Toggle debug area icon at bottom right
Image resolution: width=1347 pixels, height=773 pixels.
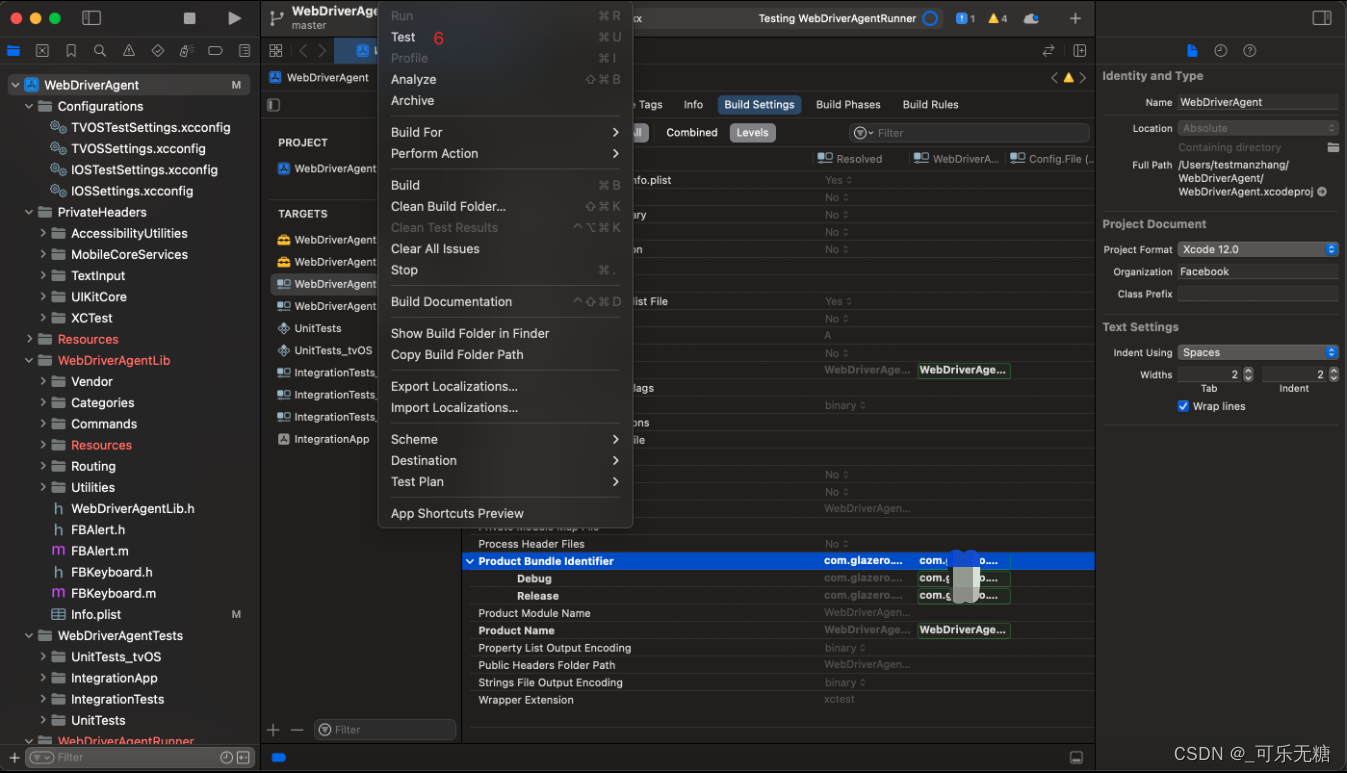click(x=1076, y=757)
